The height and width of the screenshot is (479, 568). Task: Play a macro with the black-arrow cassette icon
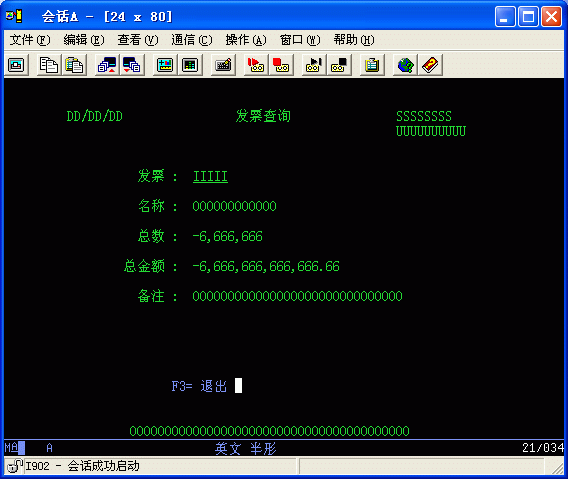point(314,65)
